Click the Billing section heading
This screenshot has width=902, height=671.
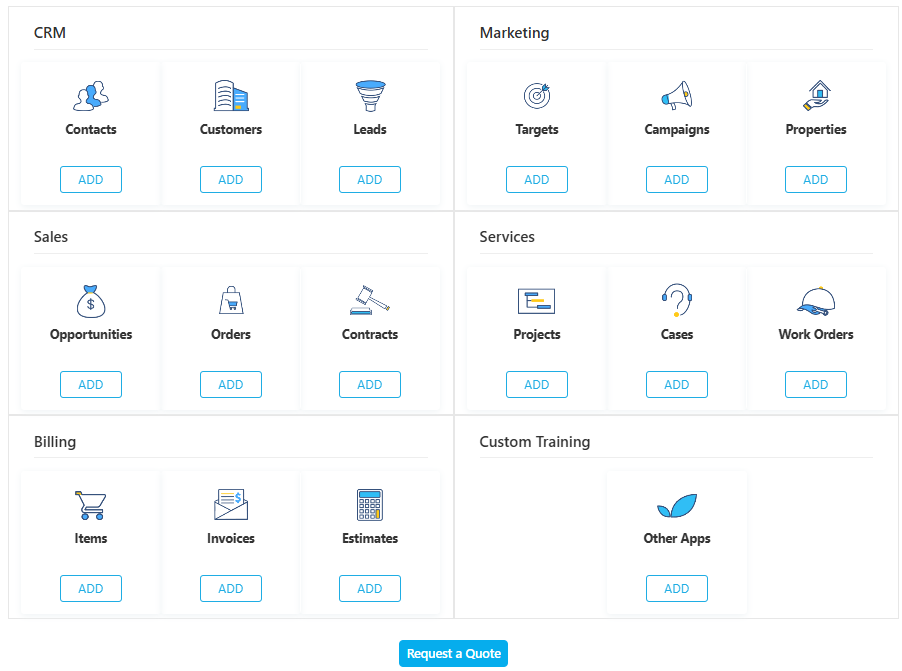point(55,442)
